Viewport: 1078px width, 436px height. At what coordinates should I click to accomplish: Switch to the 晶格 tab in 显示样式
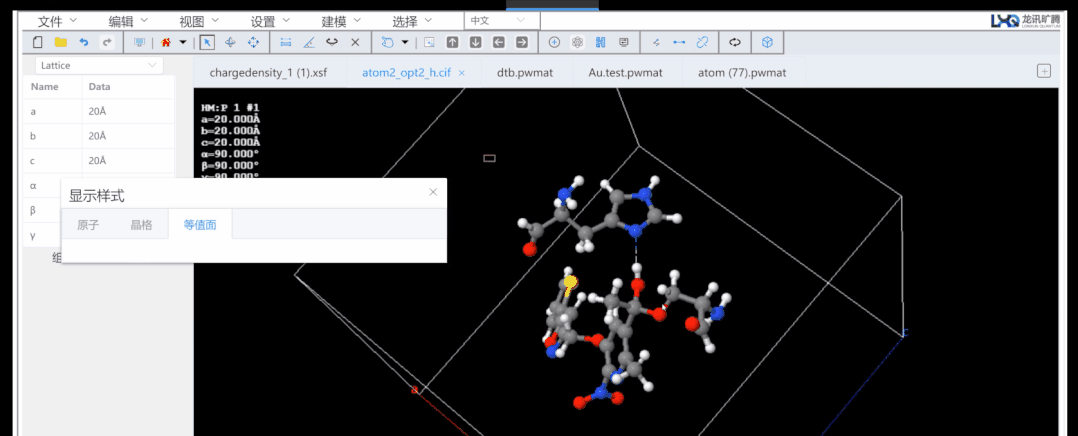point(141,224)
